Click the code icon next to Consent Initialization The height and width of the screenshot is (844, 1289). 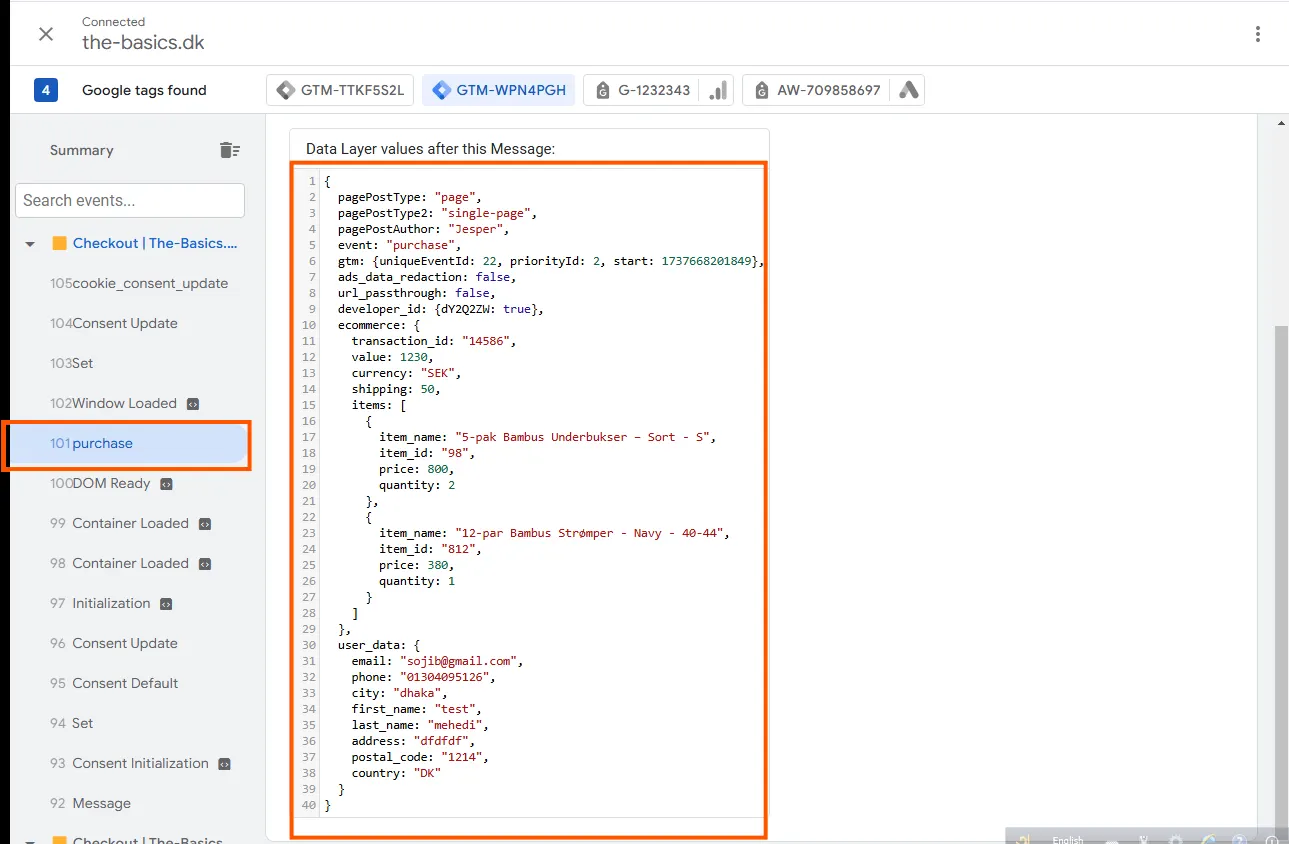click(224, 764)
